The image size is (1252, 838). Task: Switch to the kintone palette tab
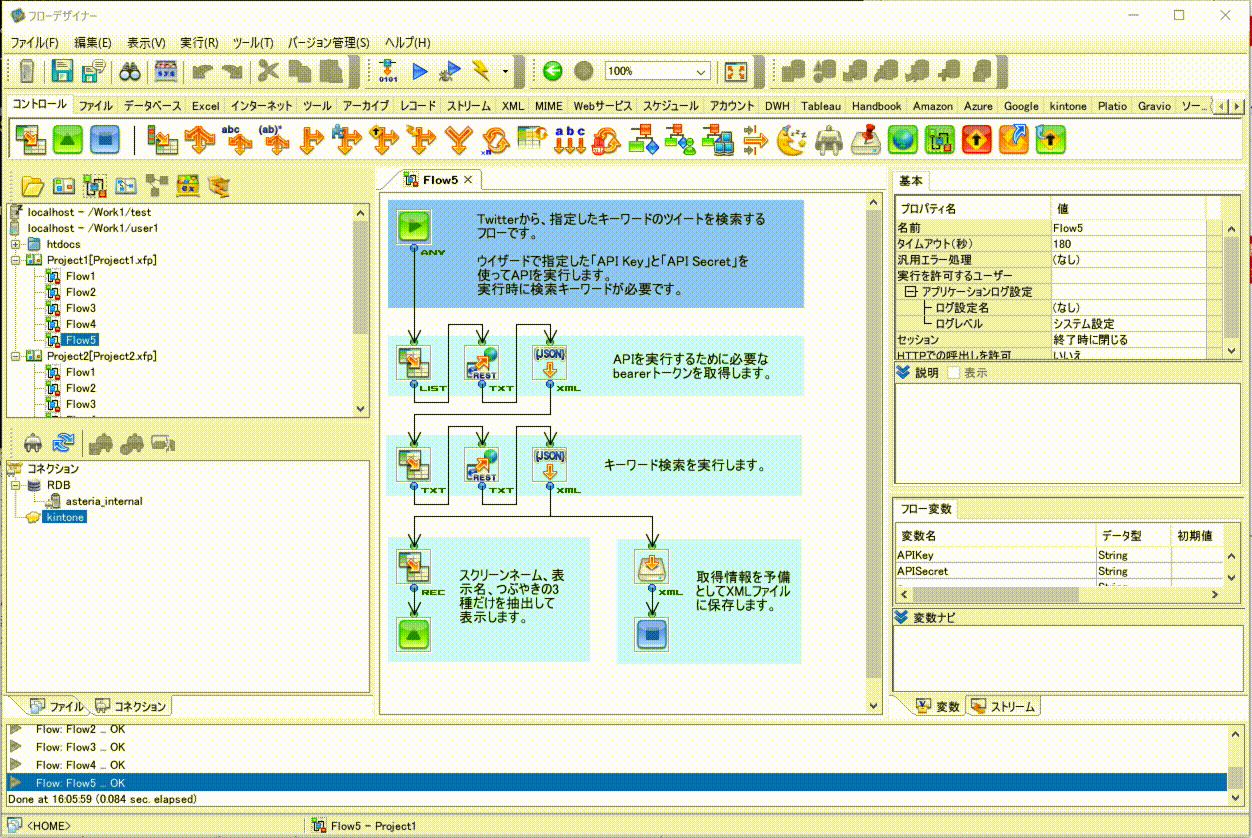coord(1068,105)
